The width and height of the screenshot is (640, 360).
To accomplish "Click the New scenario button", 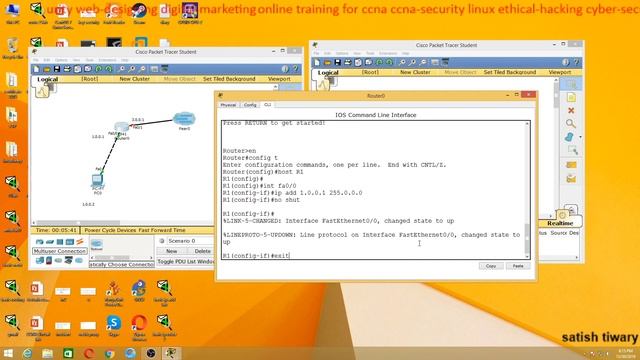I will click(x=171, y=251).
